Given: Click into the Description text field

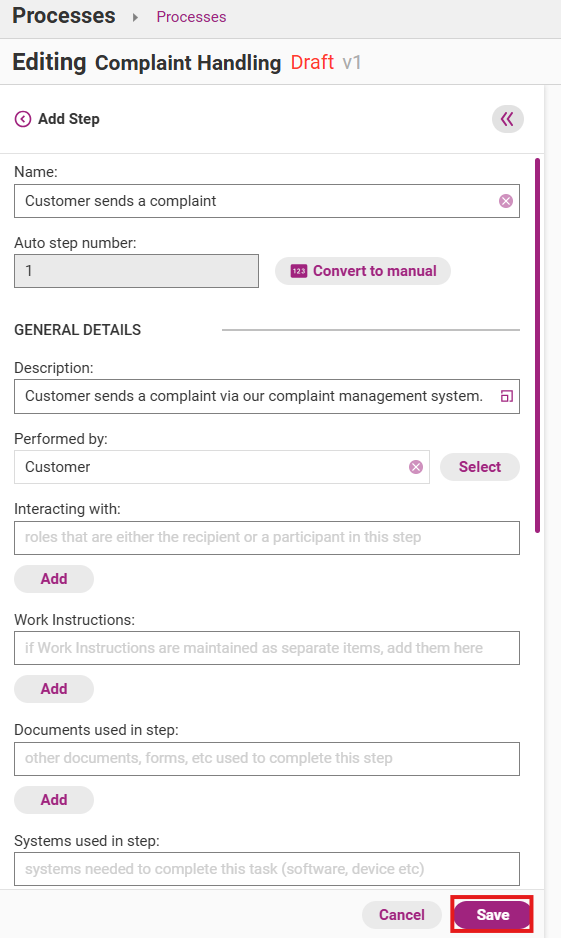Looking at the screenshot, I should point(267,396).
